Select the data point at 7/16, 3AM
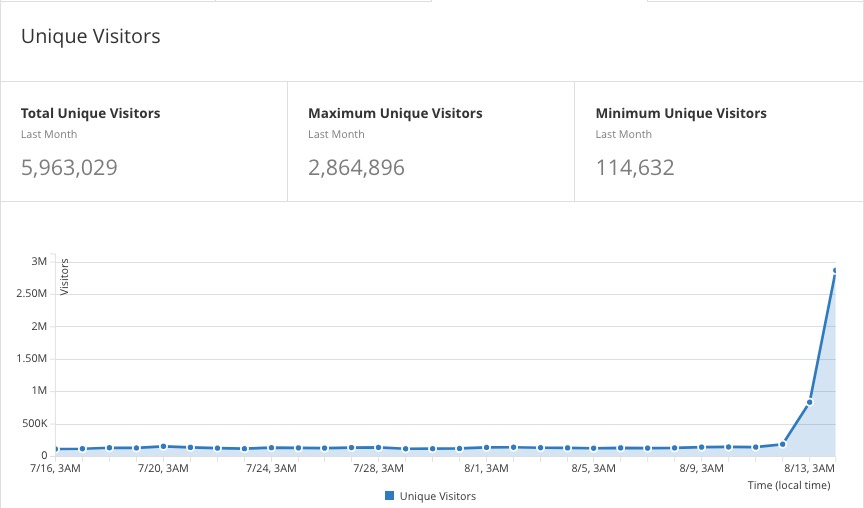864x508 pixels. [x=56, y=449]
